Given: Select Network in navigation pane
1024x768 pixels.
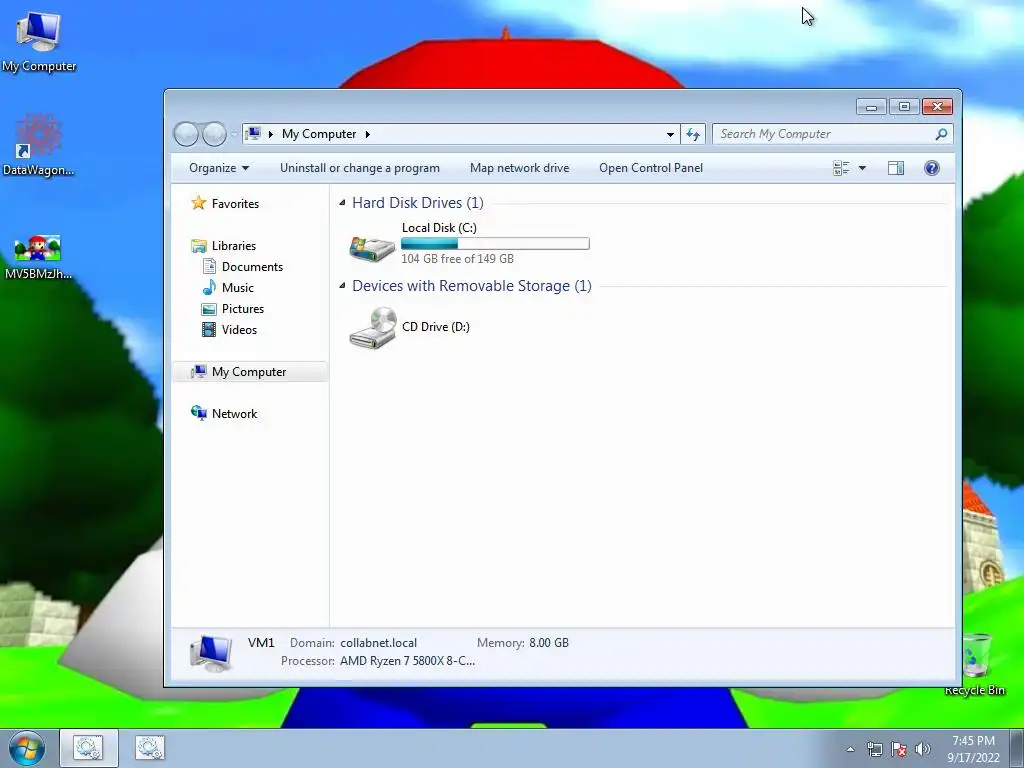Looking at the screenshot, I should click(224, 413).
